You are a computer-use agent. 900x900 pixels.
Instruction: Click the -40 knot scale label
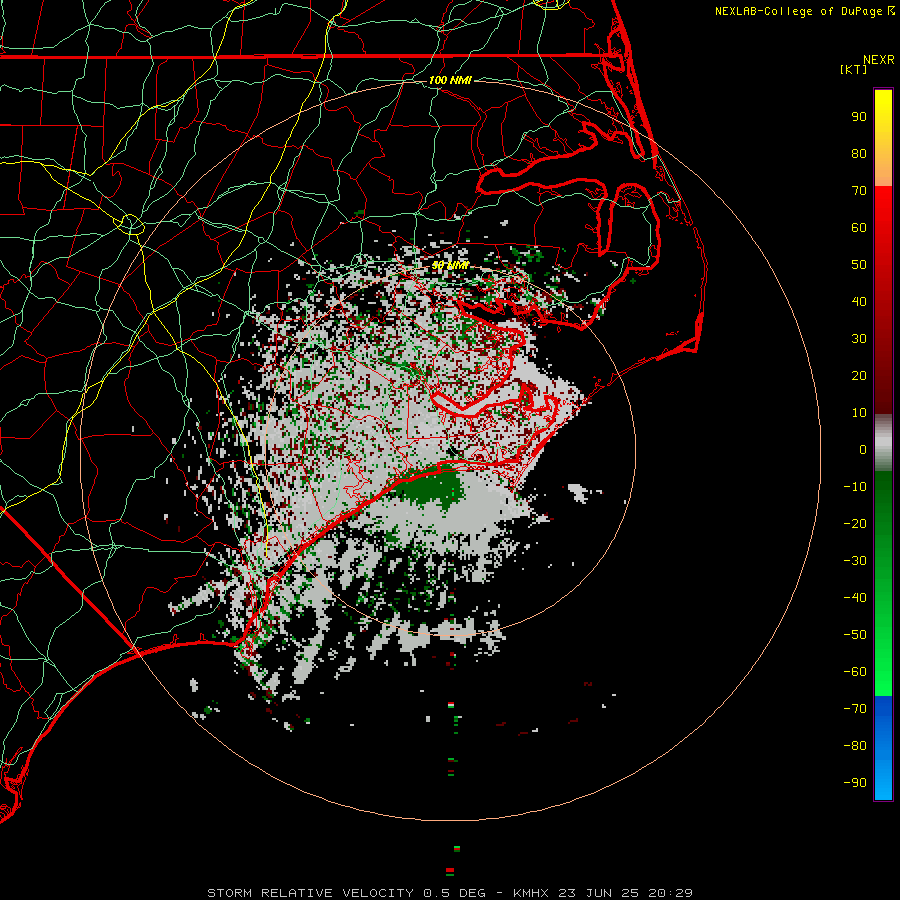855,598
